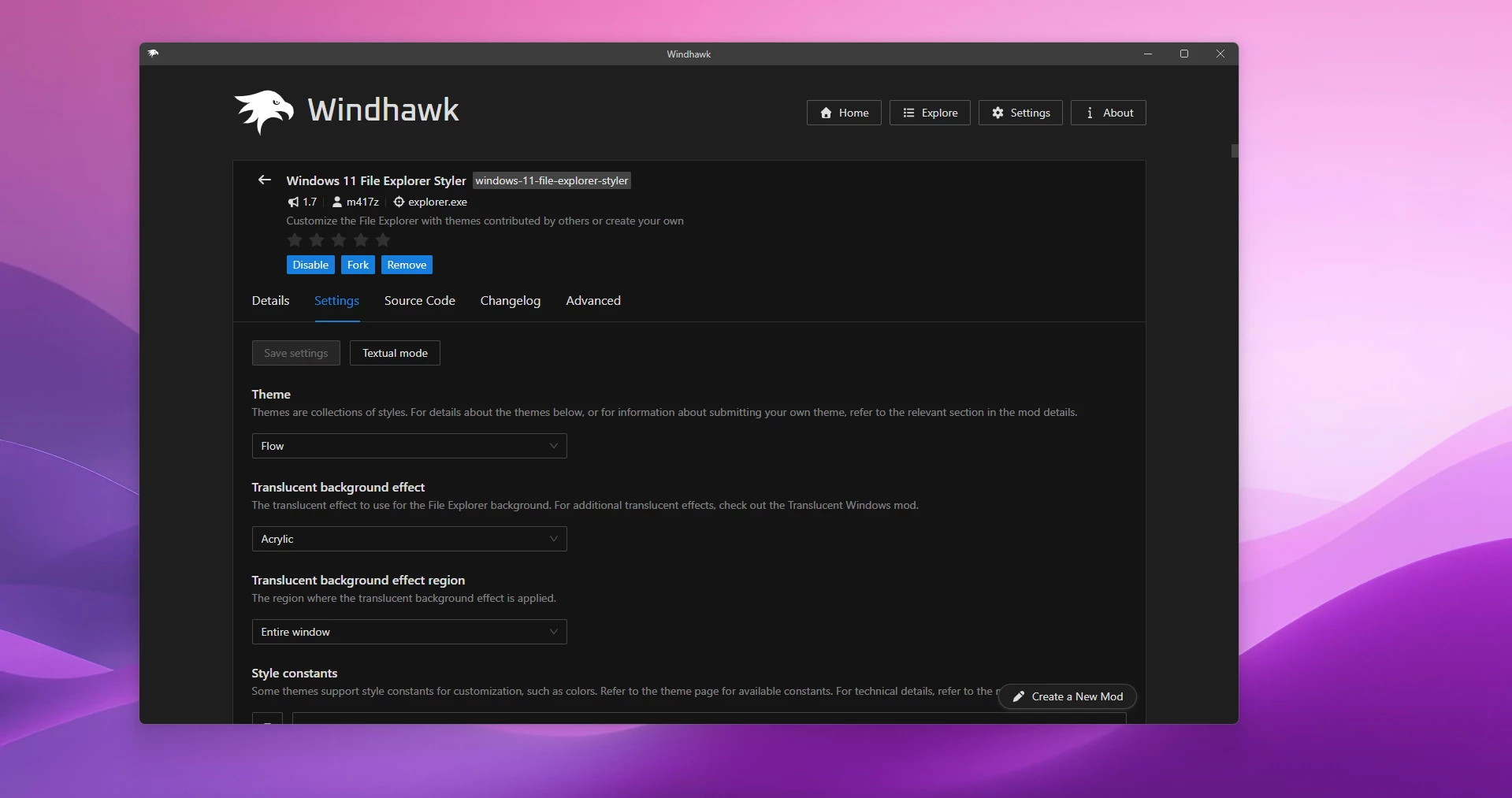Click the back arrow next to mod title
The width and height of the screenshot is (1512, 798).
tap(265, 180)
